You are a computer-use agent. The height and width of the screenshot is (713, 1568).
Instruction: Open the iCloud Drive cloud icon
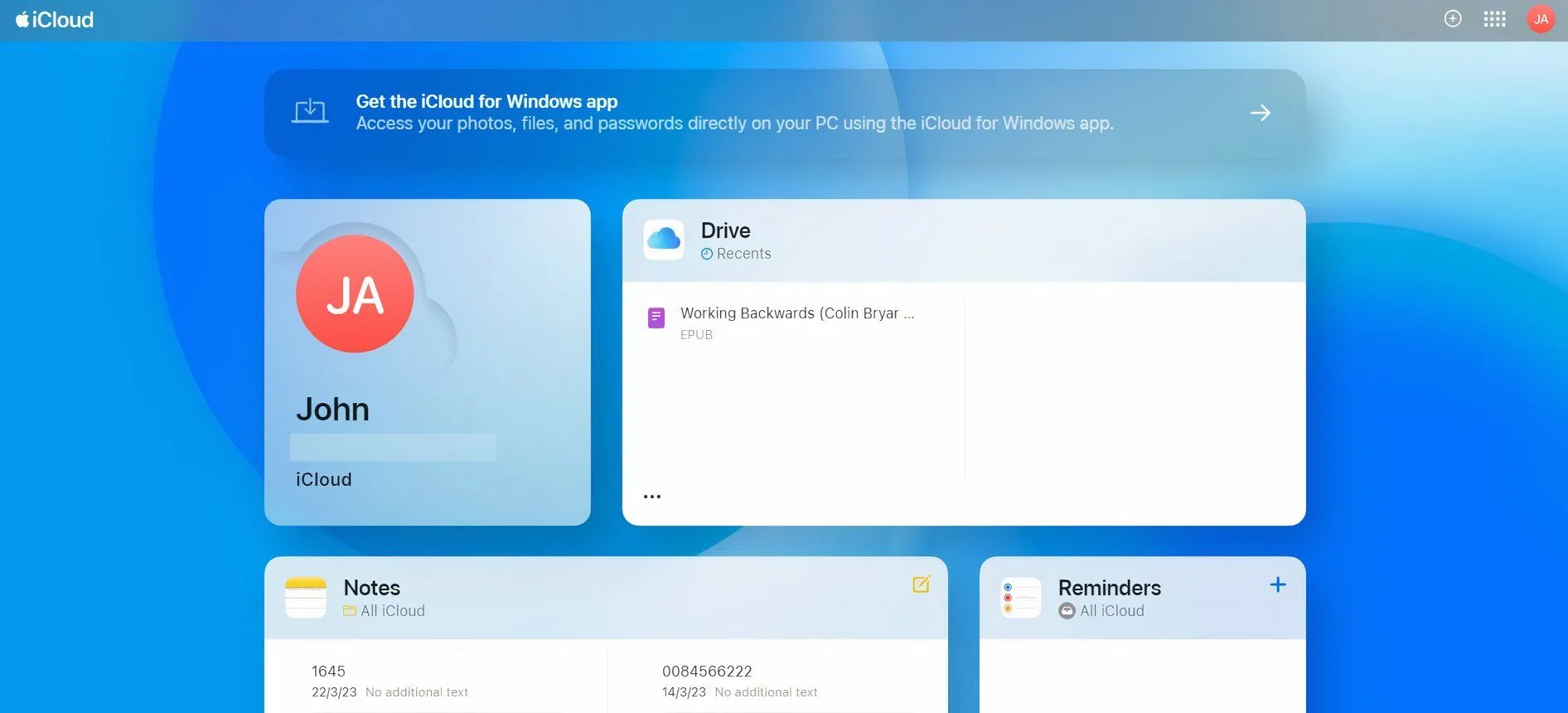click(664, 240)
